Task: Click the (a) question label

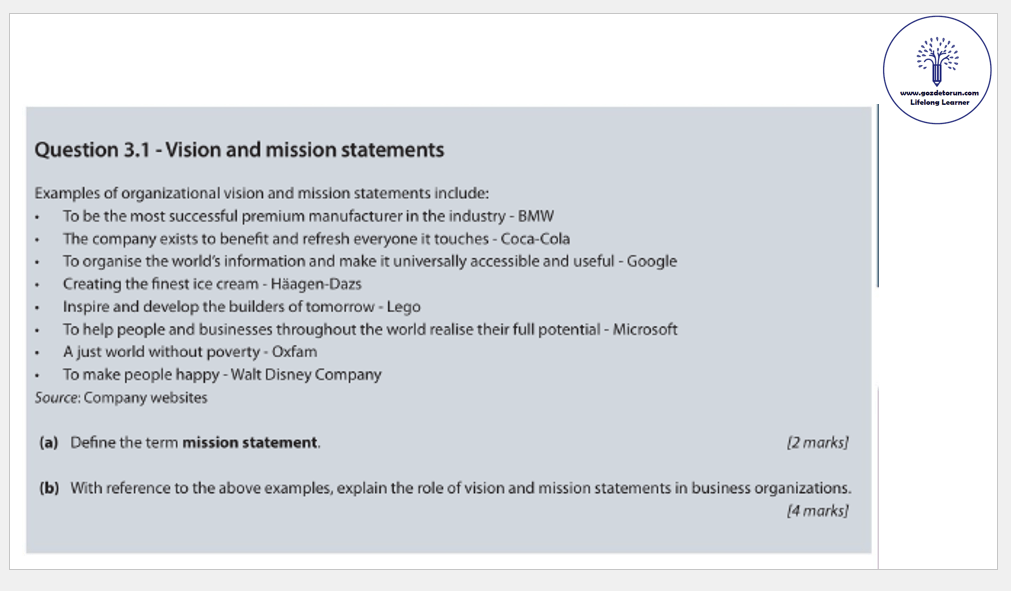Action: click(48, 442)
